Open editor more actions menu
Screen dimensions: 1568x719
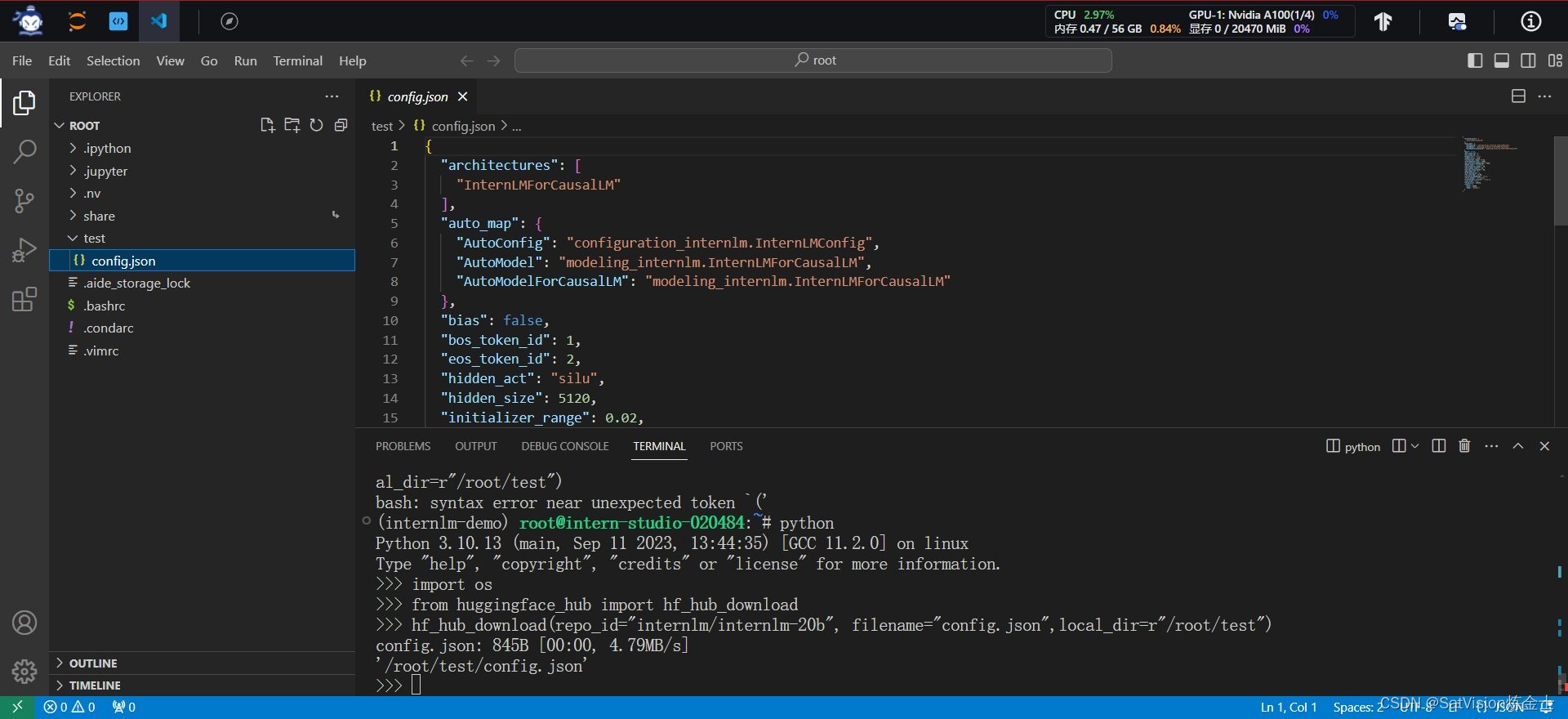pos(1544,96)
